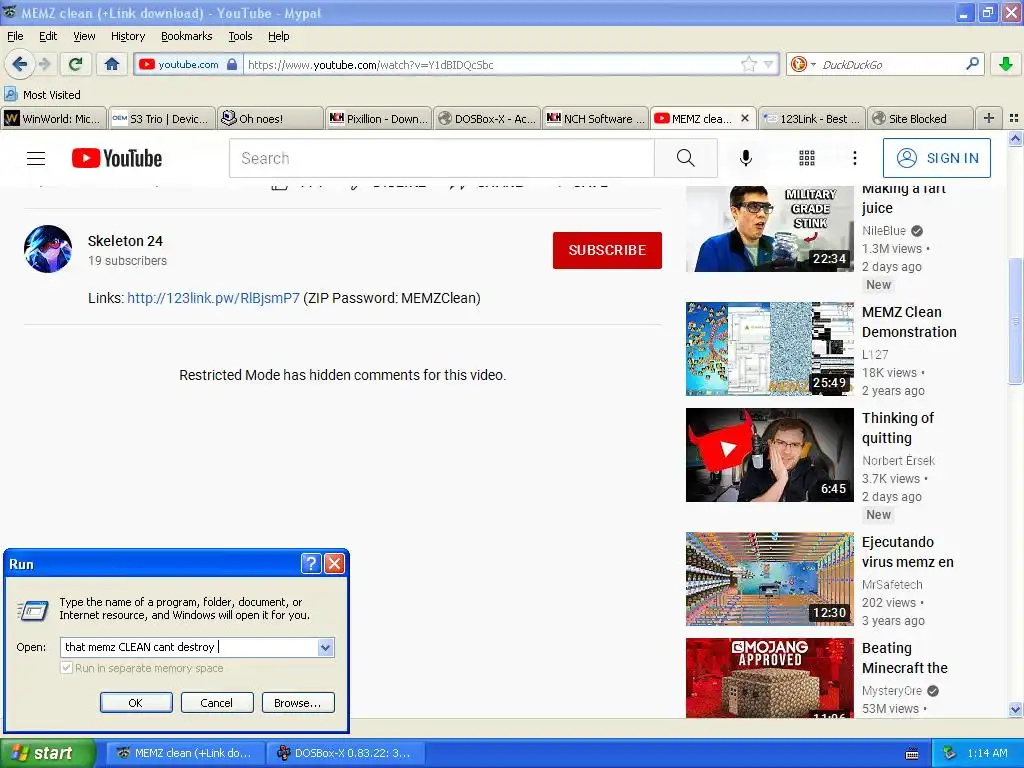The width and height of the screenshot is (1024, 768).
Task: Open the YouTube apps grid icon
Action: tap(807, 158)
